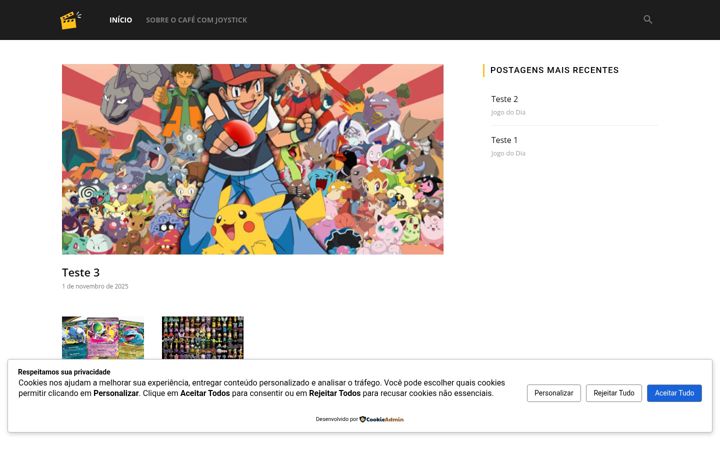Open the search magnifier icon
The image size is (720, 450).
point(647,19)
